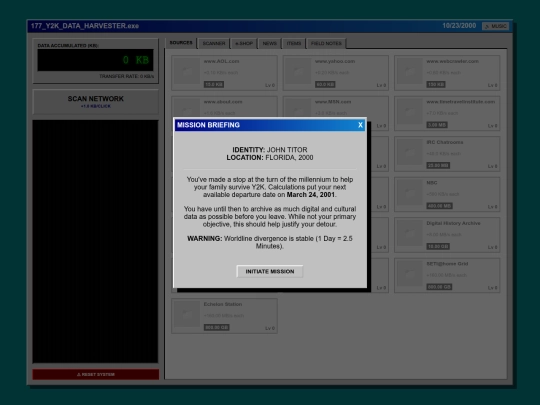Click the SETI@home Grid thumbnail icon
This screenshot has width=540, height=405.
[410, 274]
